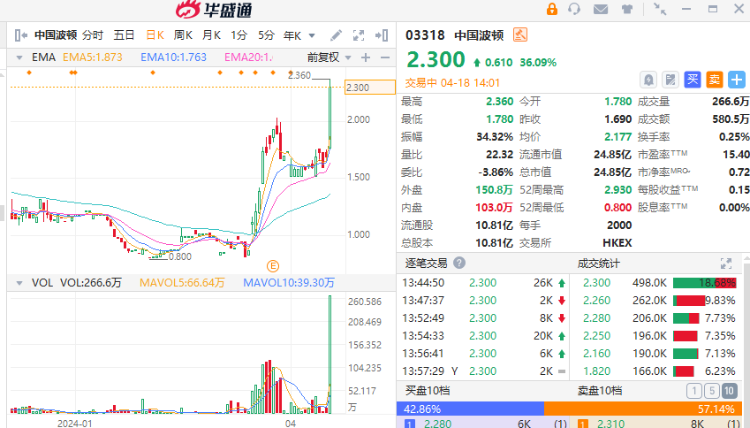
Task: Click the EMA5:1.873 indicator label
Action: pos(92,57)
